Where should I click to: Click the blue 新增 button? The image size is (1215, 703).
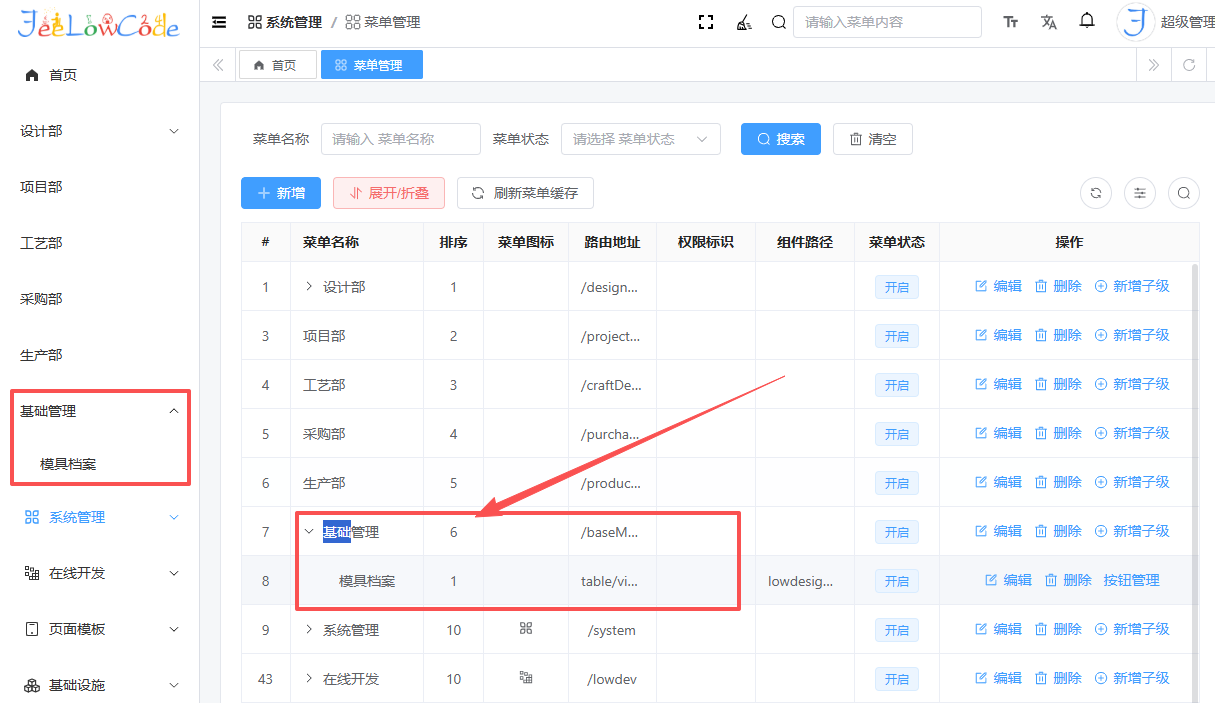[x=281, y=193]
